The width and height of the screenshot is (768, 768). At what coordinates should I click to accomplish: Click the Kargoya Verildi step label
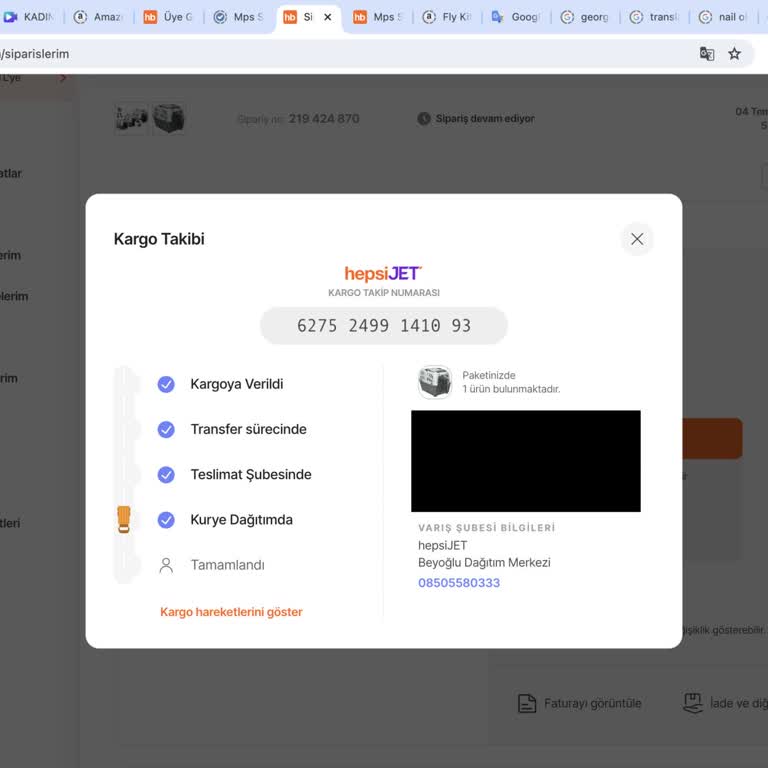237,384
